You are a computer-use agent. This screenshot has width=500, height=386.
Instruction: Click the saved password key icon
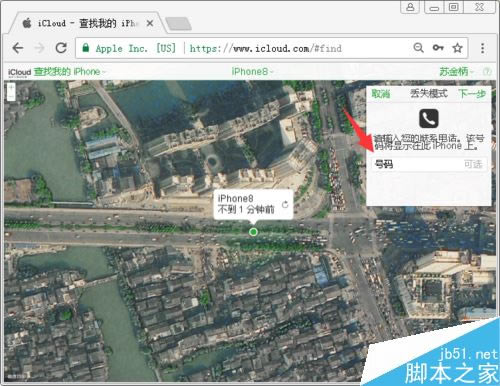coord(438,48)
